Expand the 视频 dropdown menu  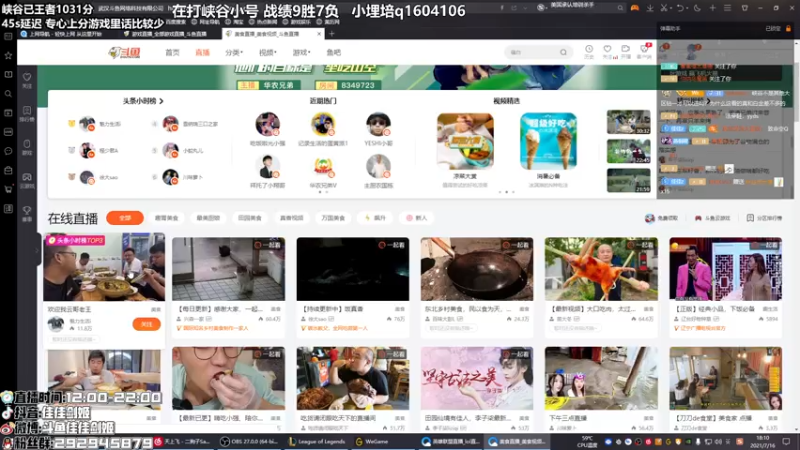[x=267, y=53]
